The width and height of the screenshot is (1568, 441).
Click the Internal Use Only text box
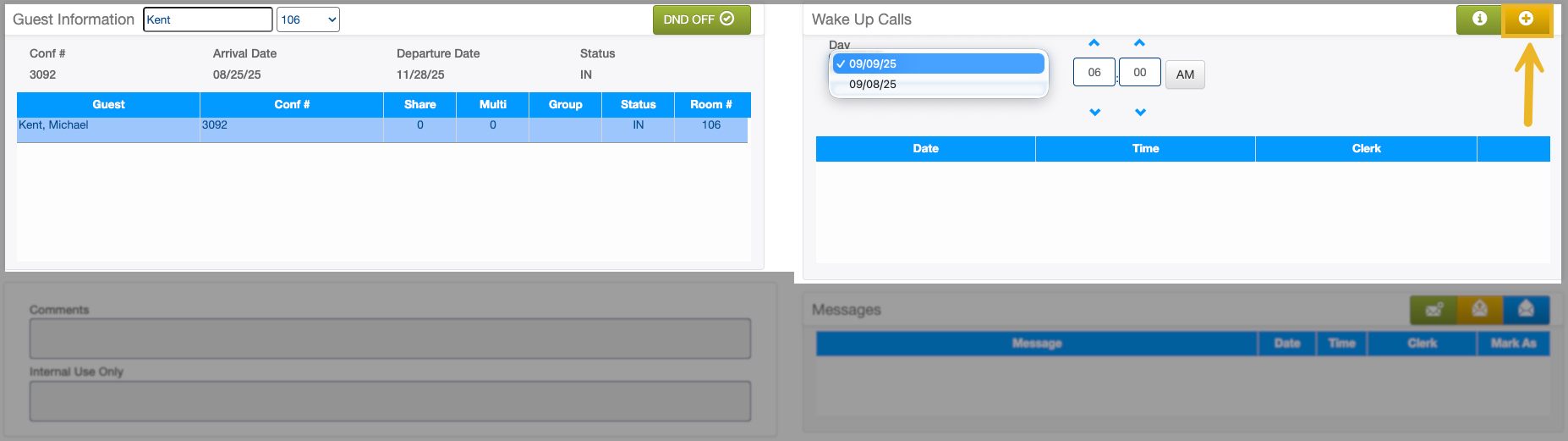click(x=390, y=401)
